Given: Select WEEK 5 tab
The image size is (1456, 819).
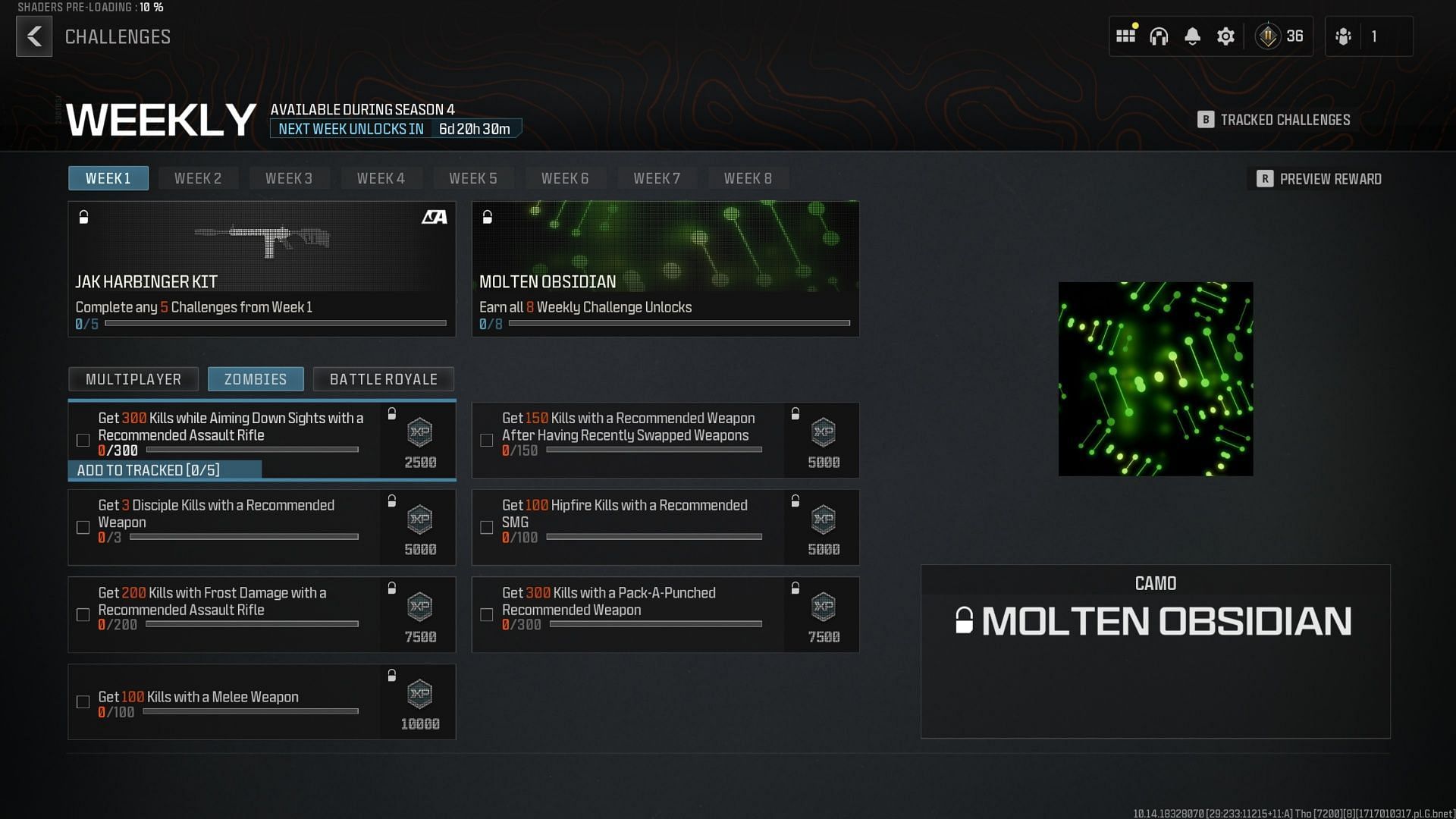Looking at the screenshot, I should 472,178.
